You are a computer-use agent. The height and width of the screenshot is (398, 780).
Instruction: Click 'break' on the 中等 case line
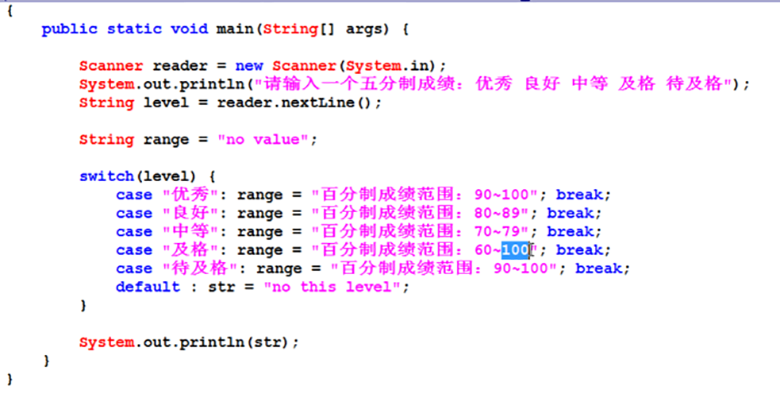click(570, 231)
